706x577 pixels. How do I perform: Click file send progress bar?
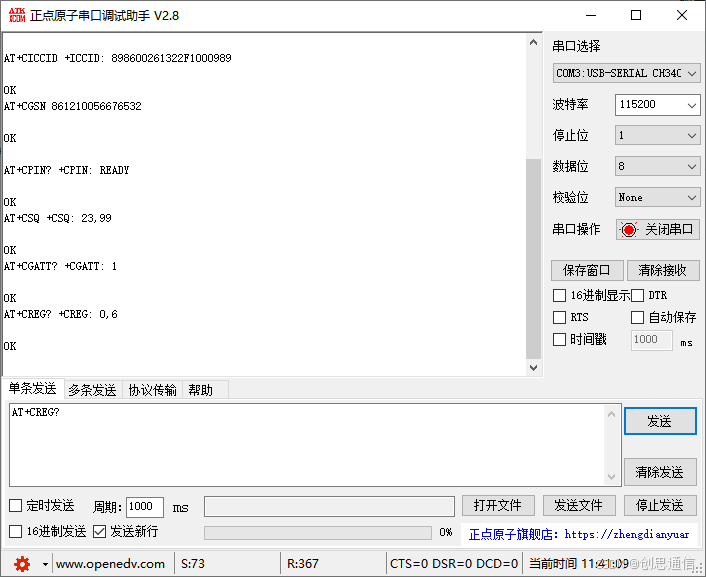[318, 532]
